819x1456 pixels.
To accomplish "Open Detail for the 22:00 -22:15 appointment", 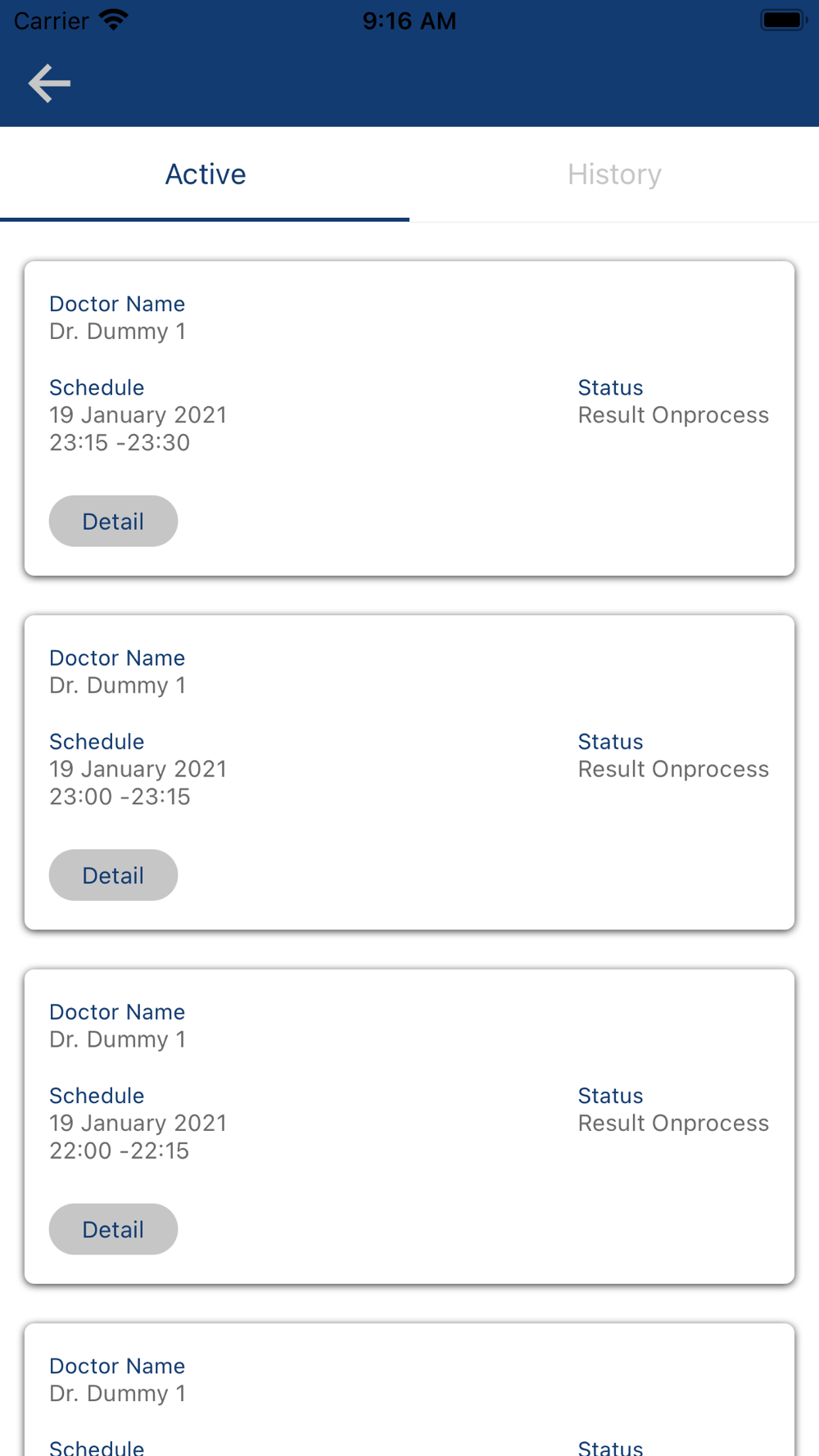I will click(x=113, y=1228).
